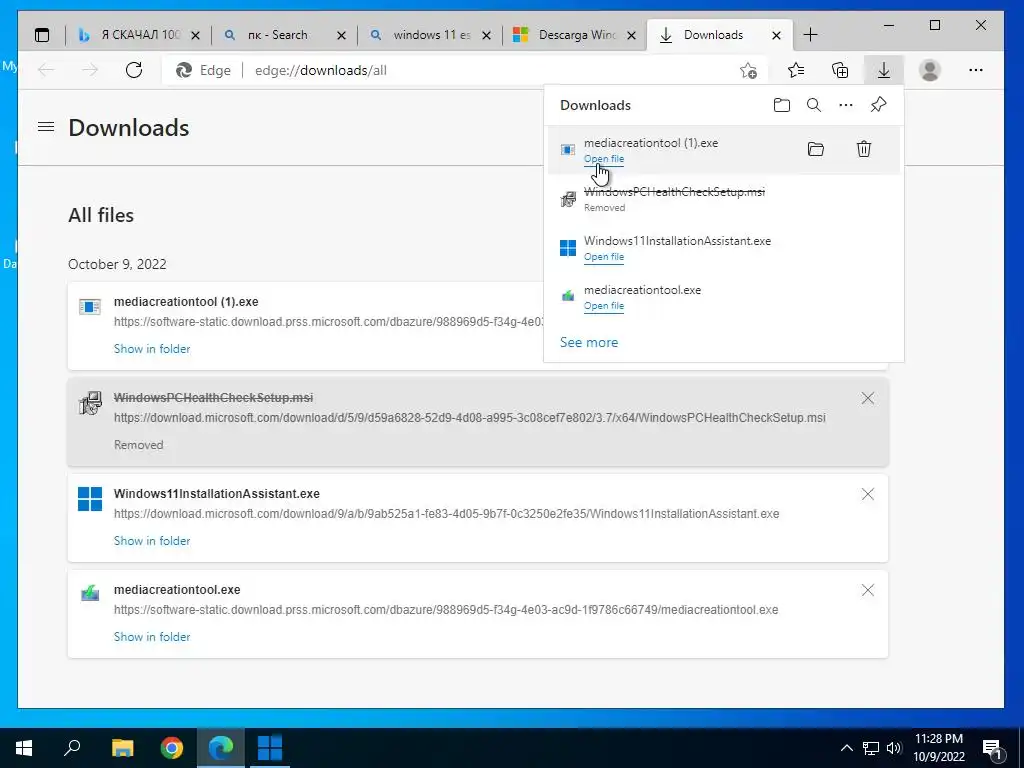Pin the Downloads flyout

point(878,104)
